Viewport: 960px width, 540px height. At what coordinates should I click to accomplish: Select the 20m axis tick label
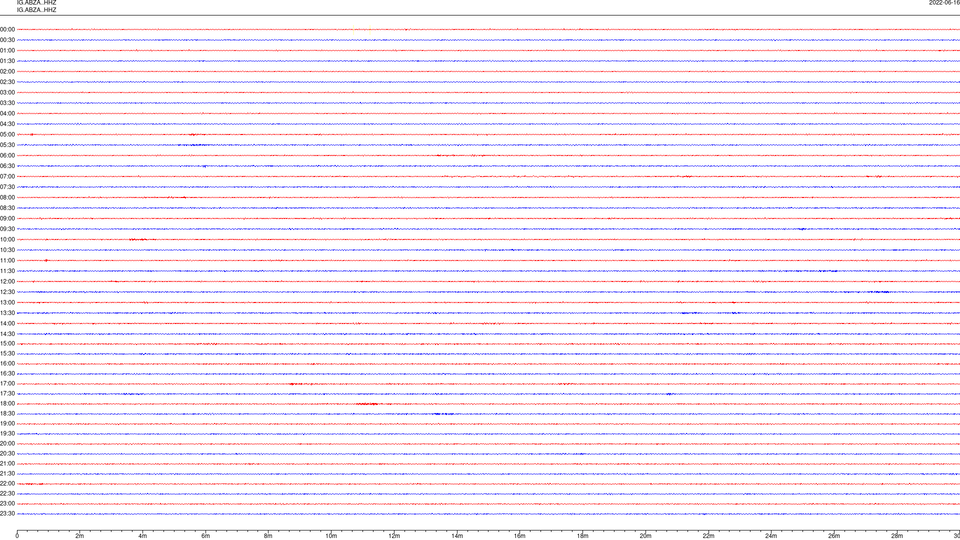[x=646, y=536]
